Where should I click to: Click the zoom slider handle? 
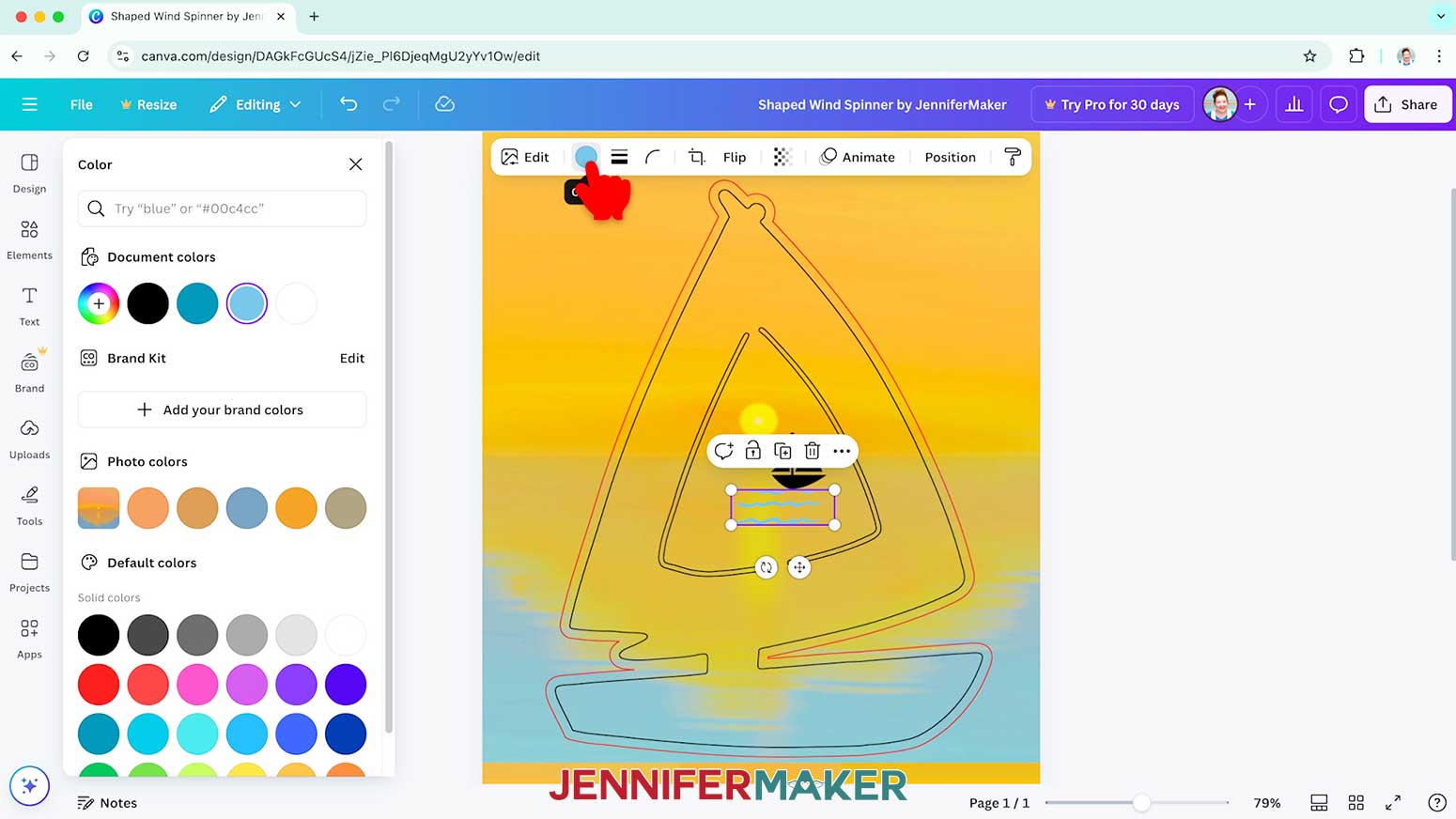click(1141, 803)
